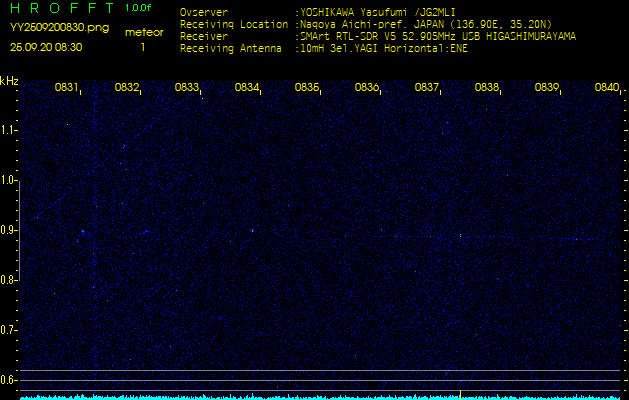Click the 0837 time tick label
Viewport: 629px width, 400px height.
click(x=427, y=88)
